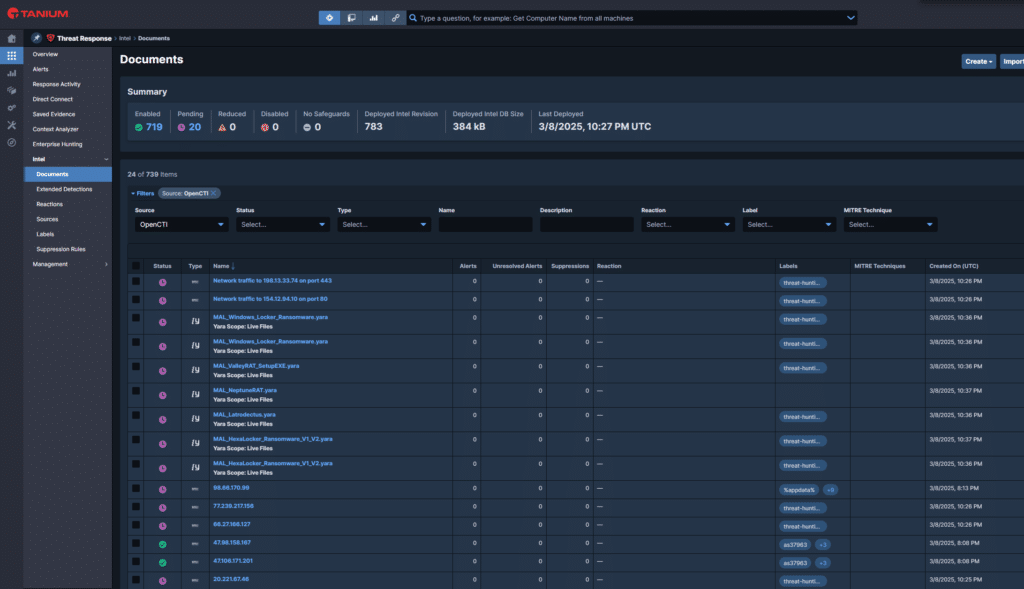Open the modules grid icon in left rail
1024x589 pixels.
click(x=12, y=55)
